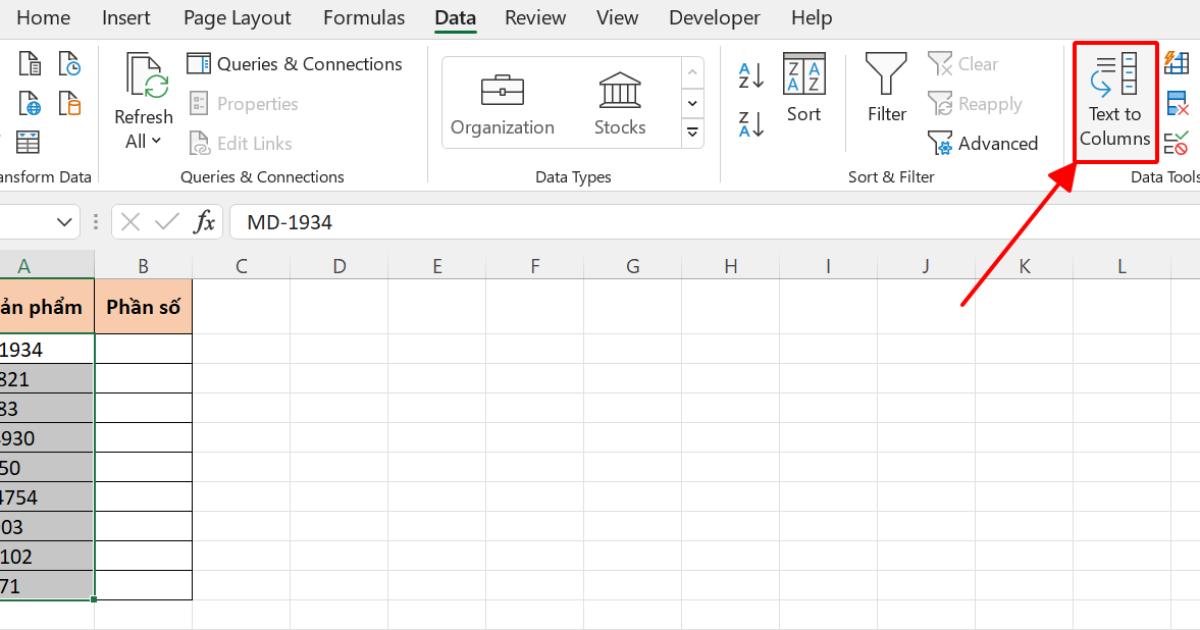The height and width of the screenshot is (630, 1200).
Task: Open the Flash Fill tool
Action: pyautogui.click(x=1177, y=62)
